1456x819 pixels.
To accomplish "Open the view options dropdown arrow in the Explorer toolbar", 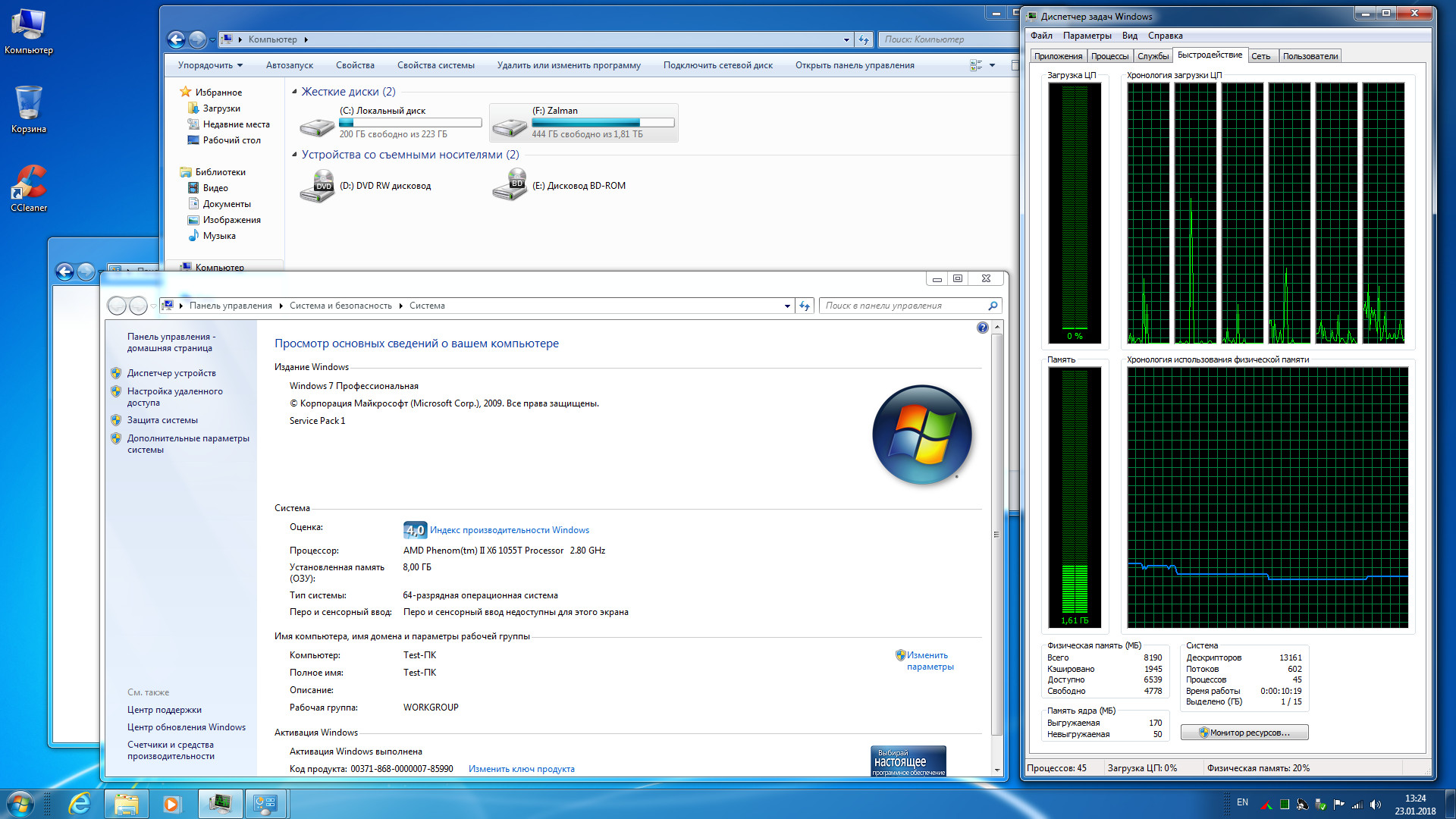I will click(992, 65).
